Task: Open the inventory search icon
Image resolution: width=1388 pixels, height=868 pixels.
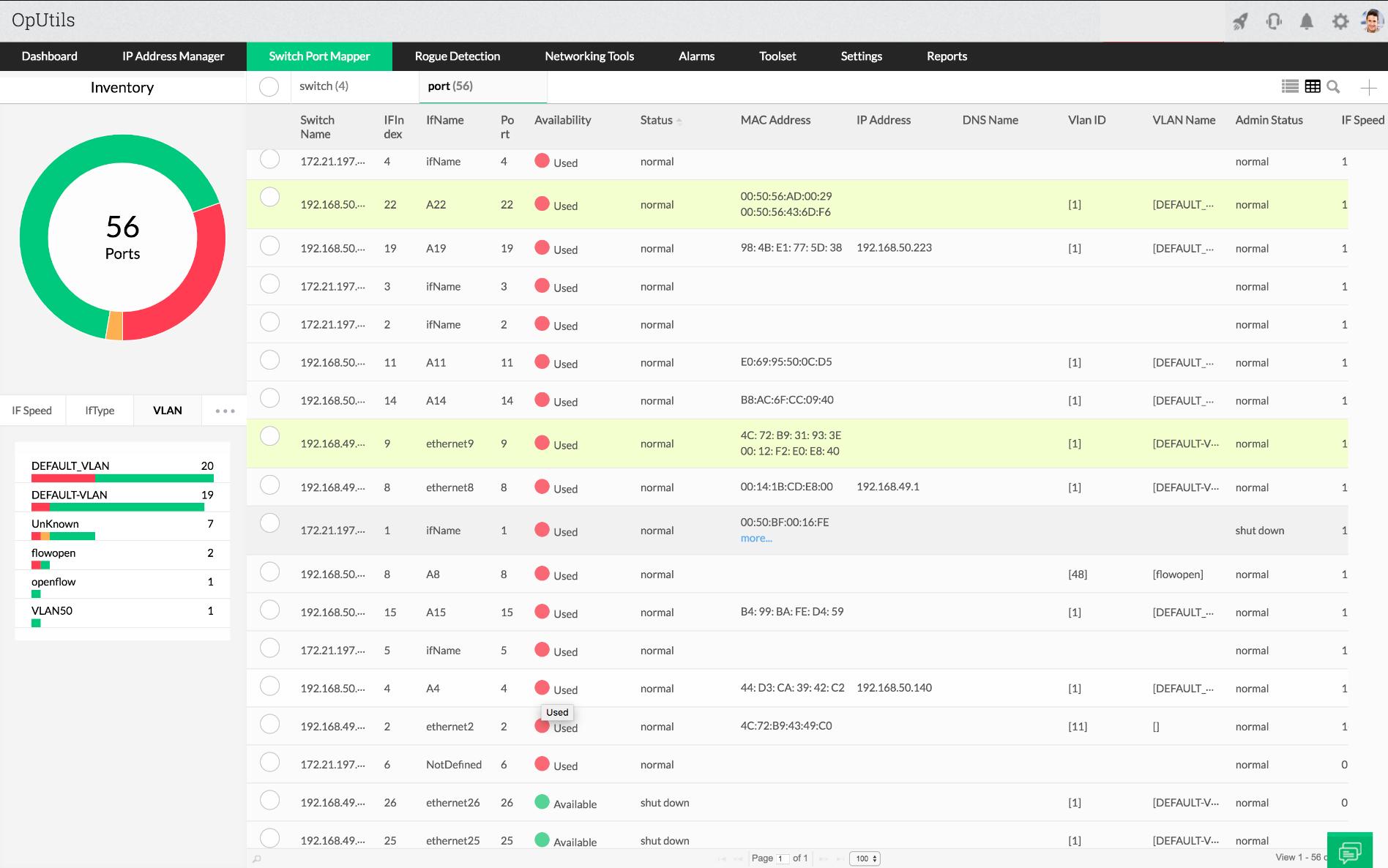Action: pyautogui.click(x=1334, y=86)
